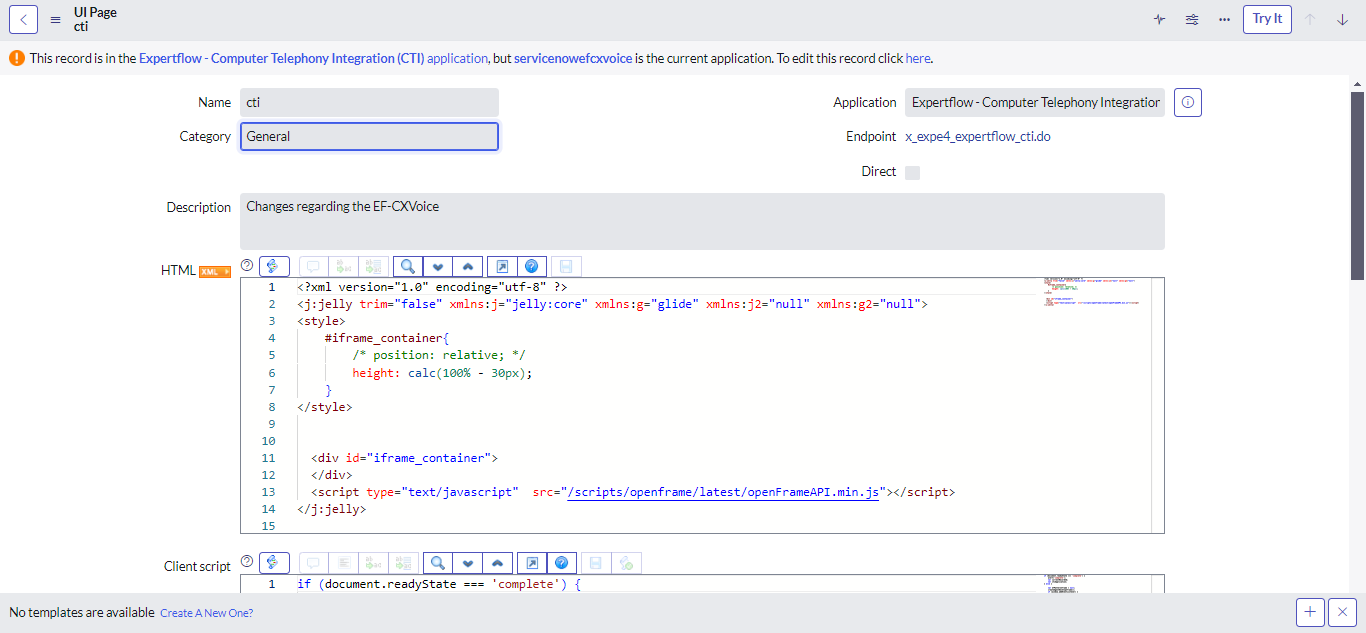This screenshot has height=633, width=1366.
Task: Toggle the Direct checkbox
Action: [x=912, y=172]
